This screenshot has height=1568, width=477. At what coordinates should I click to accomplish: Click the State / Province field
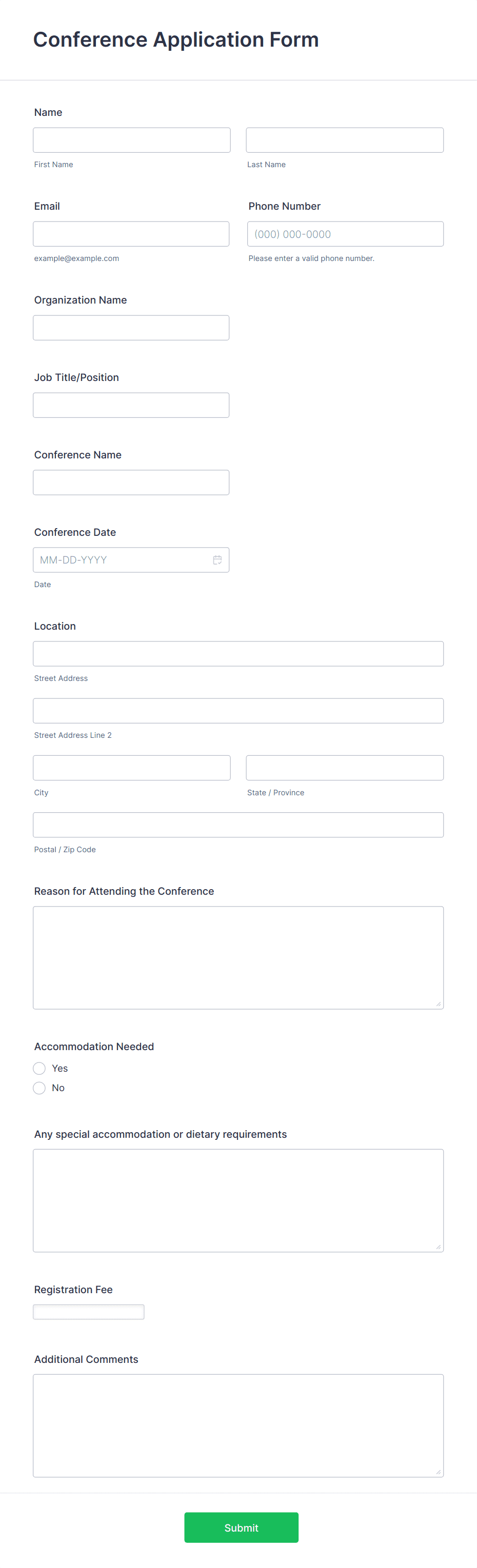point(345,768)
